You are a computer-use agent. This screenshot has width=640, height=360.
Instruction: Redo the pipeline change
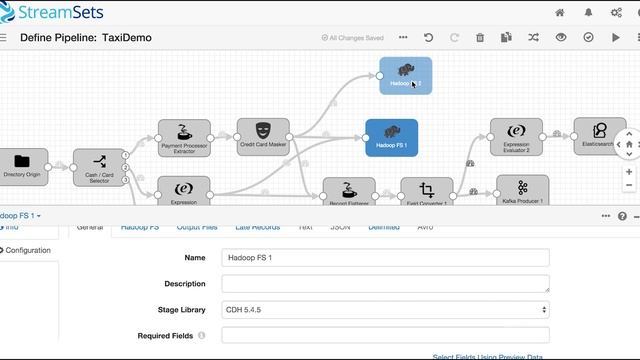coord(454,38)
